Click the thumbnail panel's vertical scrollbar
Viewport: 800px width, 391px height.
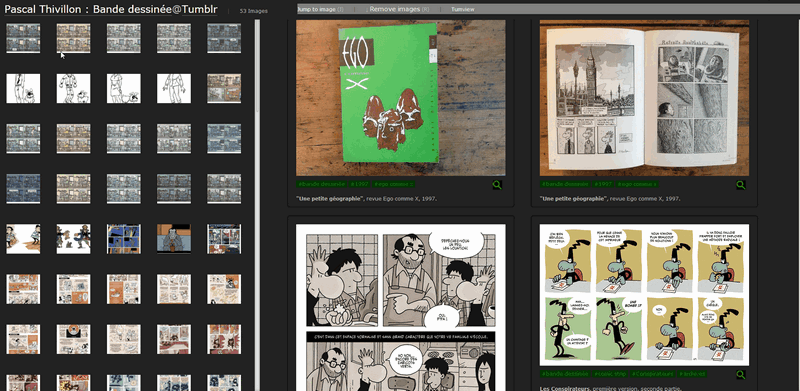[x=257, y=204]
